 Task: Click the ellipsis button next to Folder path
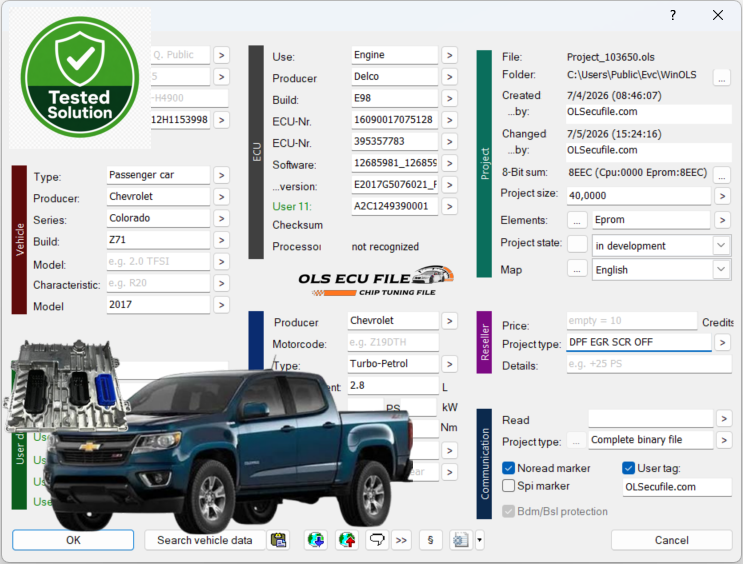point(722,77)
